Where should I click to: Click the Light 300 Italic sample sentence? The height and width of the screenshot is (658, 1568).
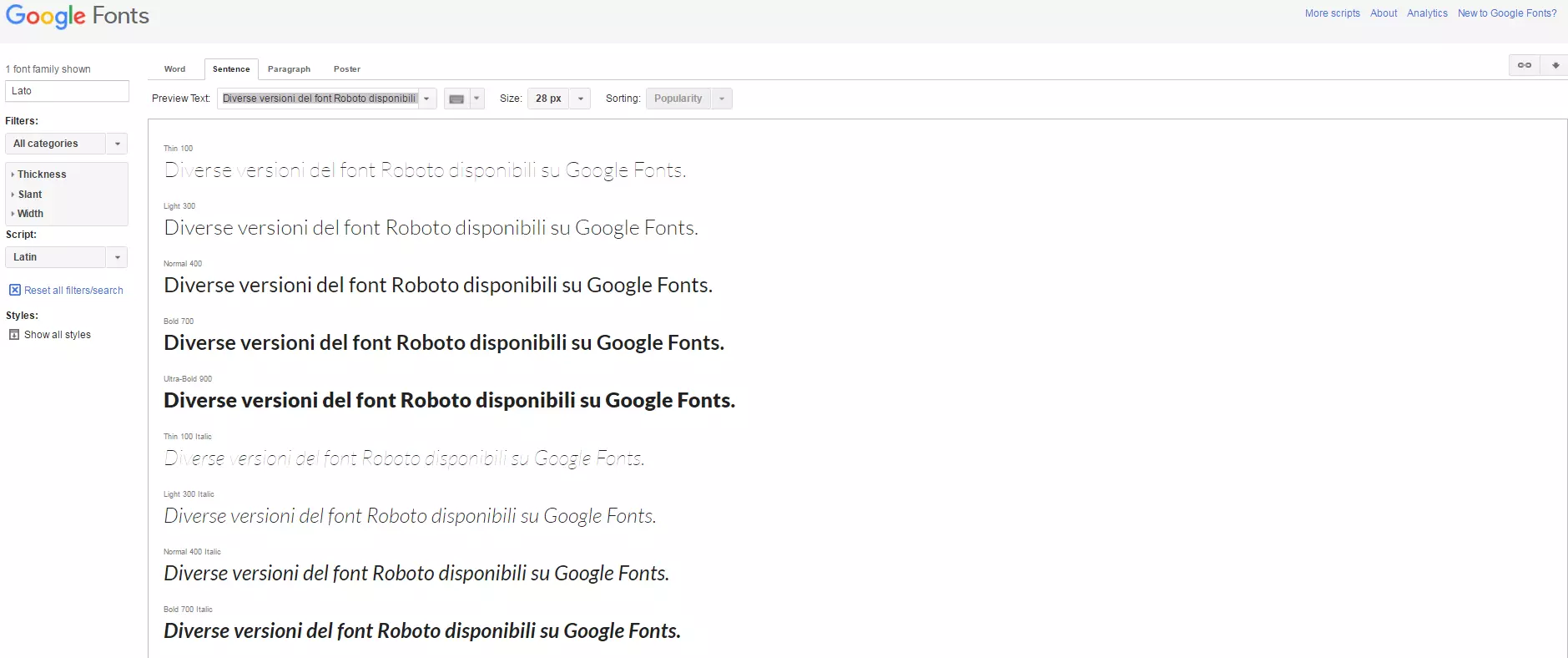[410, 516]
